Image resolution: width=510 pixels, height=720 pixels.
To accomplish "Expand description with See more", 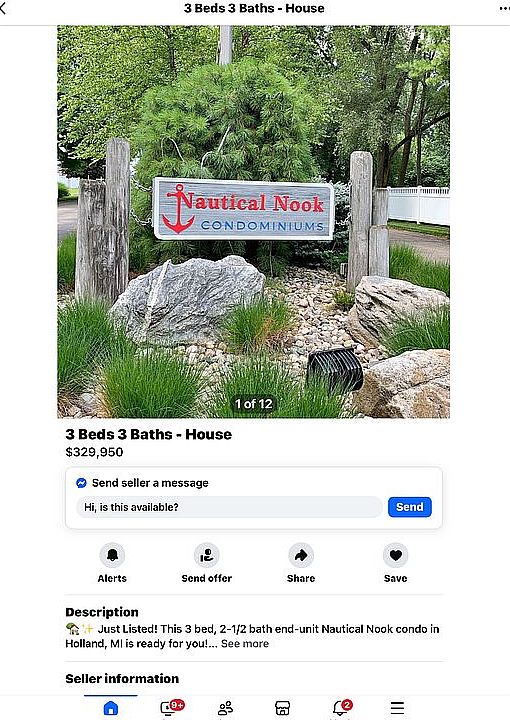I will pos(245,643).
